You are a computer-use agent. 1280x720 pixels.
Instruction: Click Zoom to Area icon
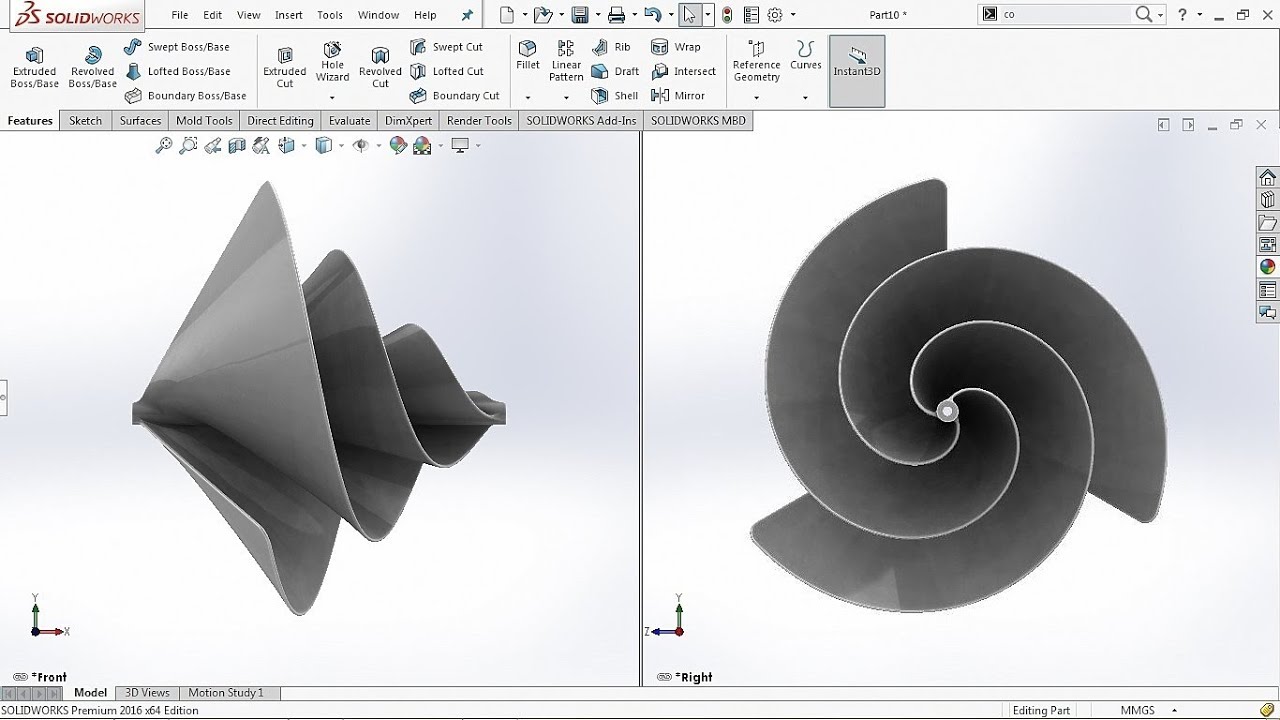pyautogui.click(x=188, y=146)
